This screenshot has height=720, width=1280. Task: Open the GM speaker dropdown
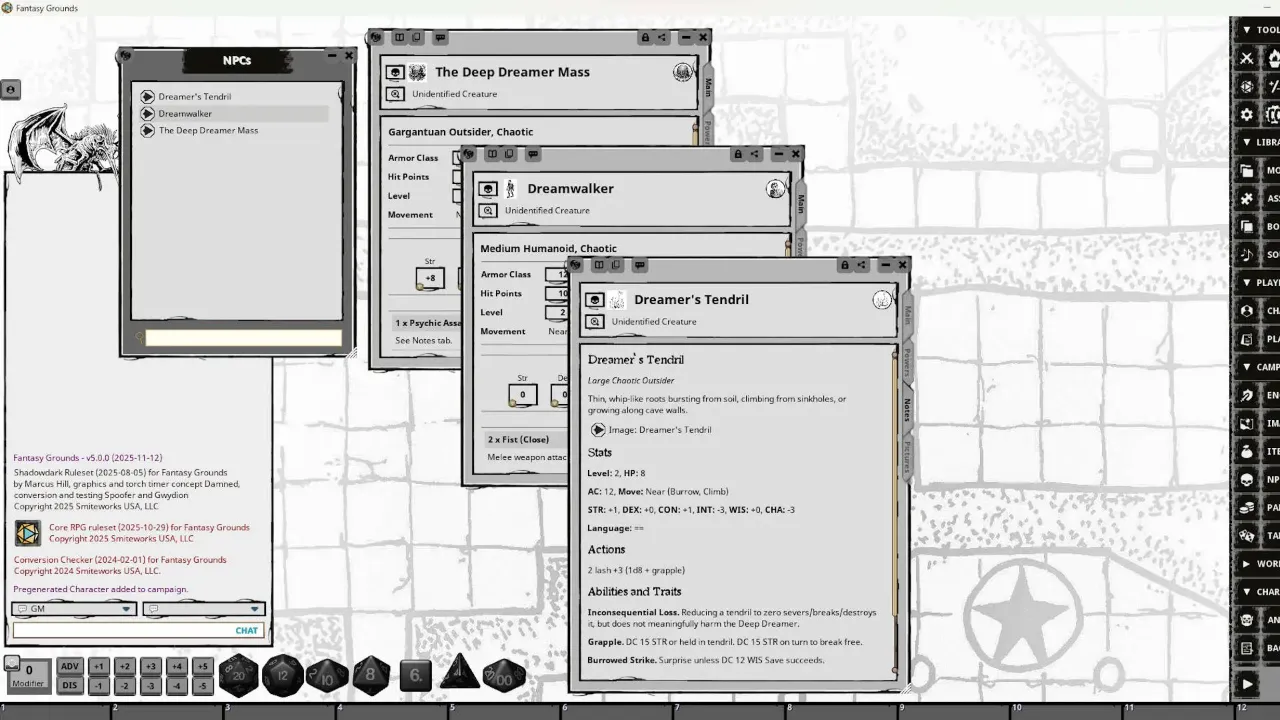[74, 608]
